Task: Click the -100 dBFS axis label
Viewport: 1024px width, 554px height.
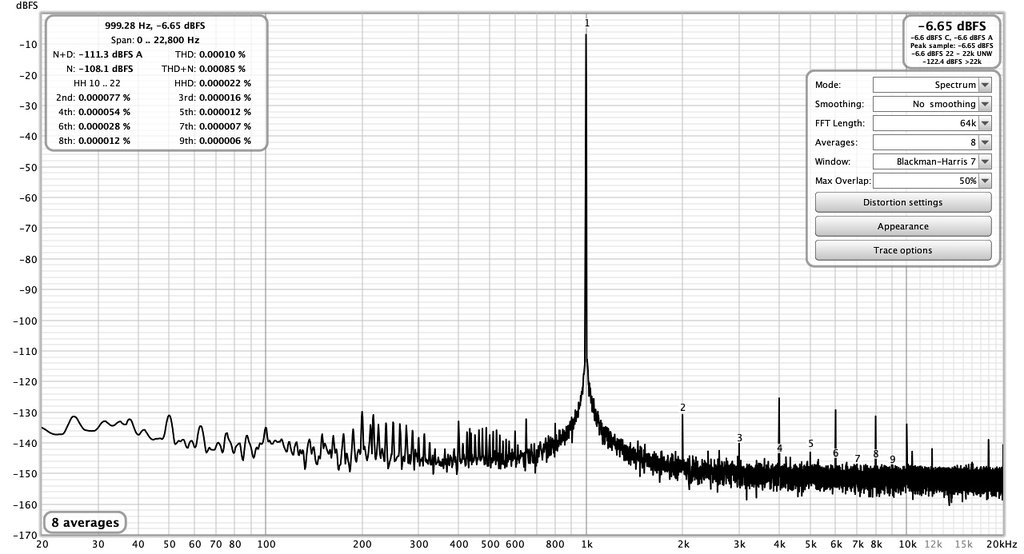Action: point(25,321)
